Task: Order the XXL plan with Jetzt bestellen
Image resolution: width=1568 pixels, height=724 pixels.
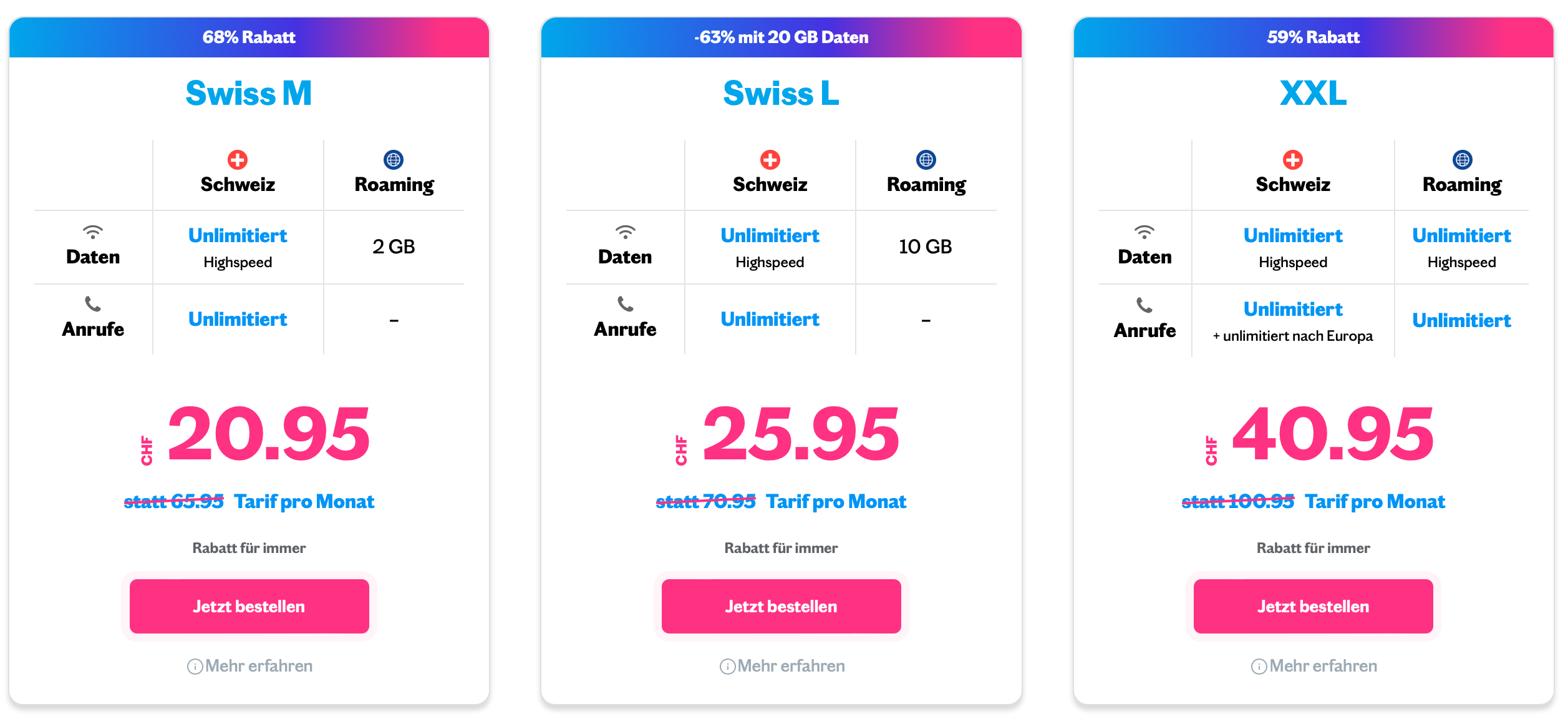Action: pyautogui.click(x=1313, y=606)
